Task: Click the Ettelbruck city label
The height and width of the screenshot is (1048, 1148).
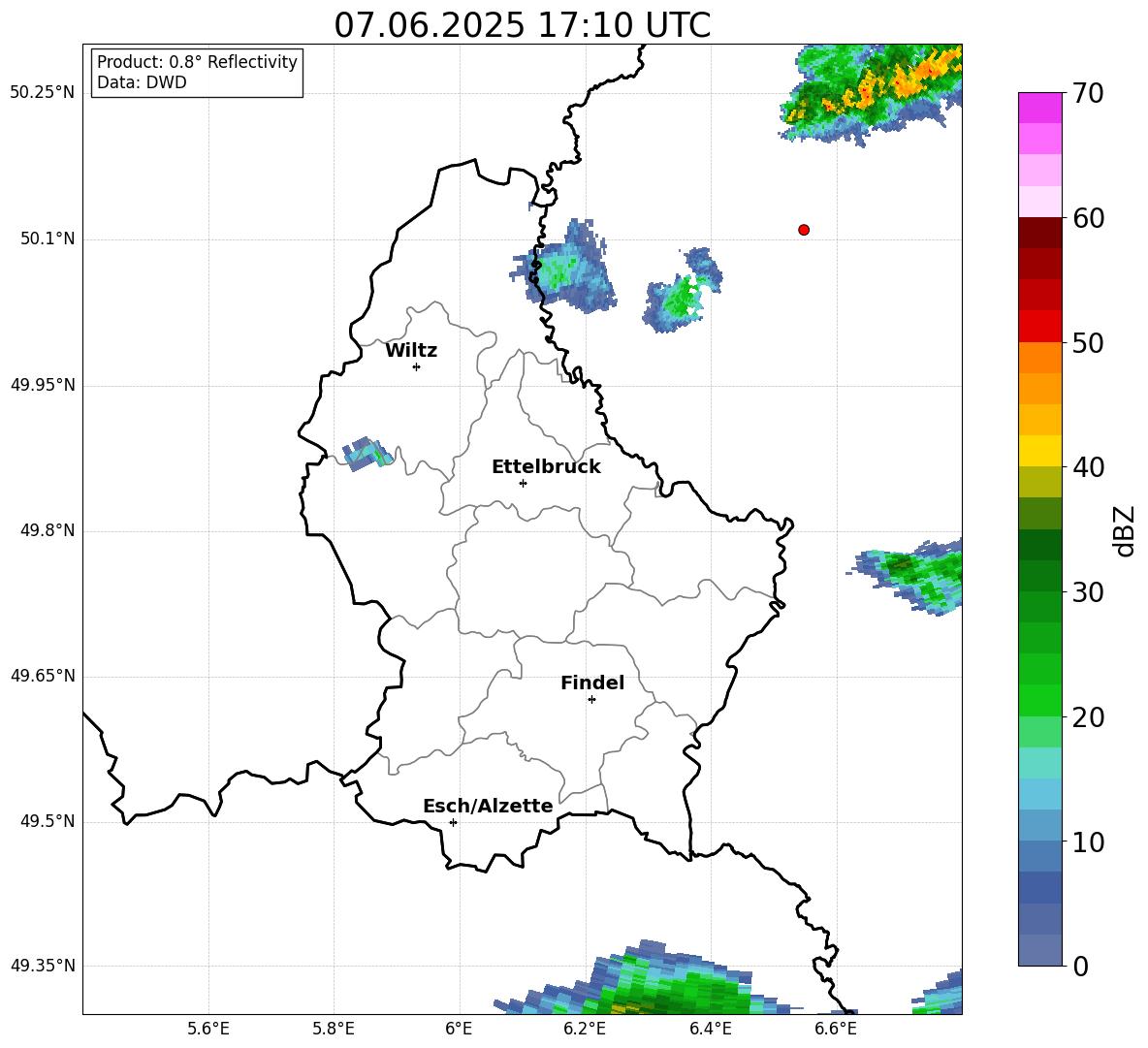Action: (546, 467)
